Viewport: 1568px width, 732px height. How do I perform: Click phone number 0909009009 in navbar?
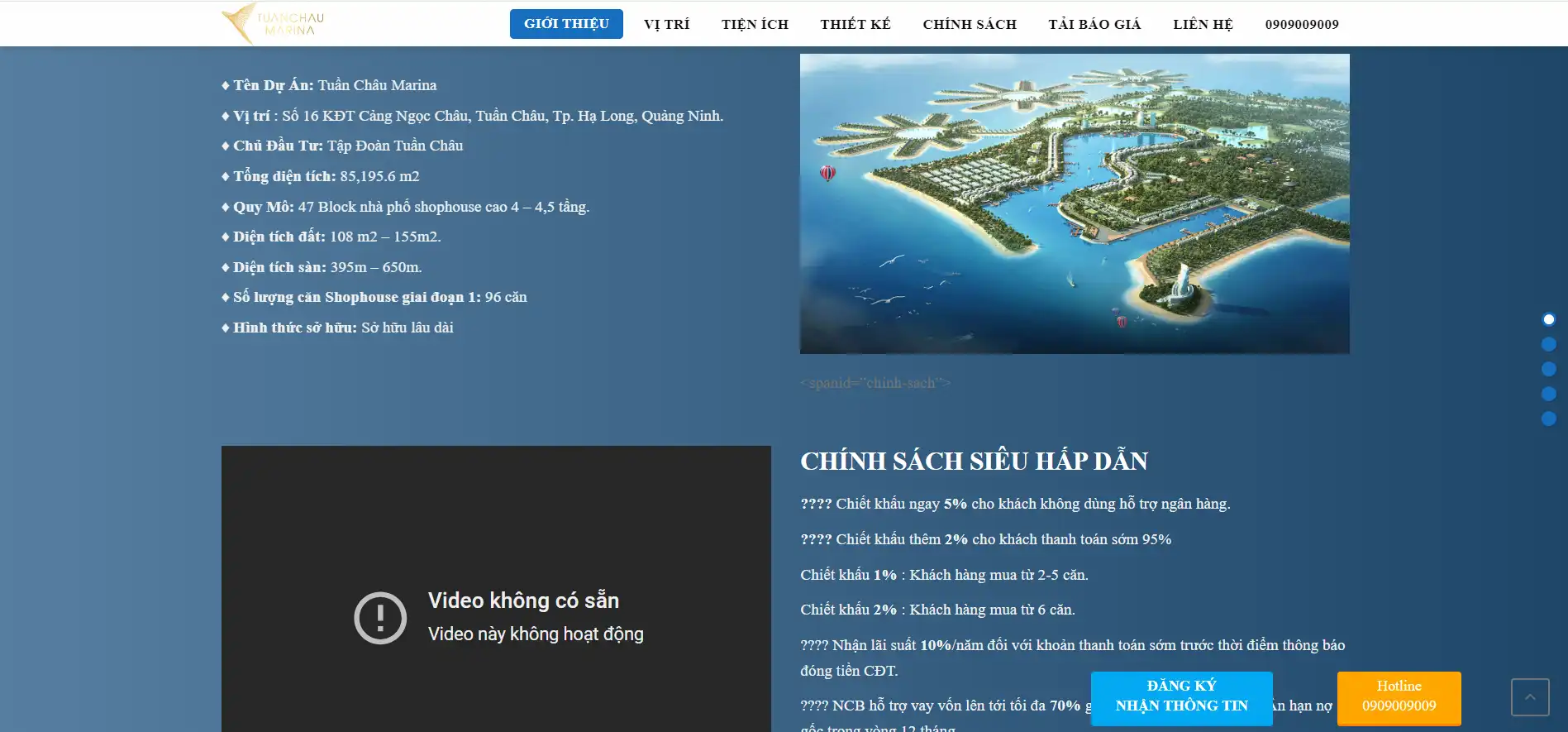(1302, 24)
